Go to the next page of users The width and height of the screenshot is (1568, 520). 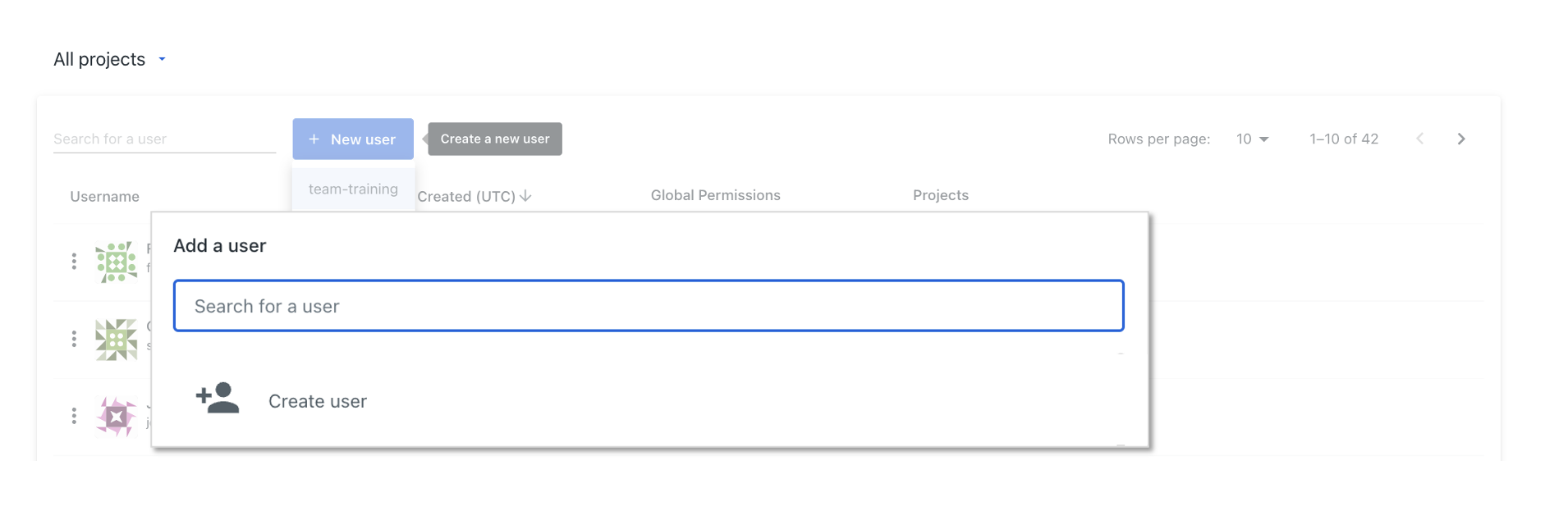pos(1461,139)
